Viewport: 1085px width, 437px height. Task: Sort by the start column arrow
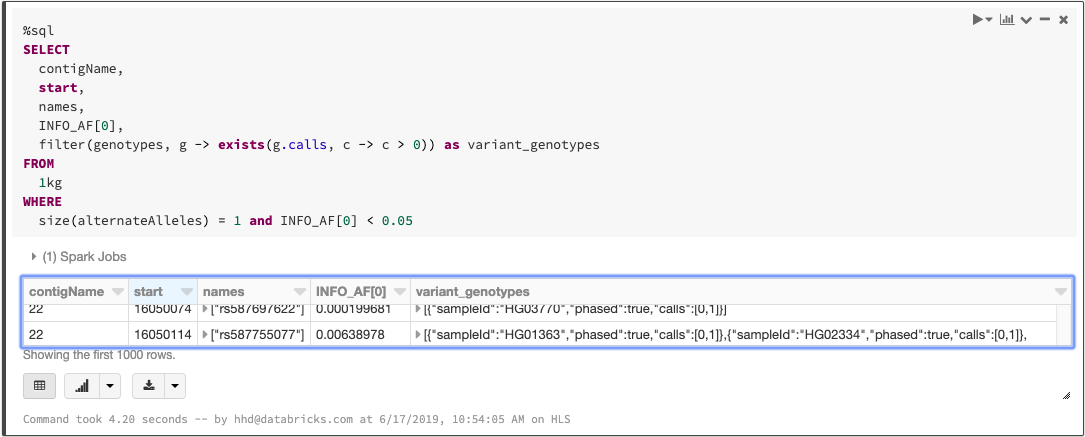[x=184, y=292]
